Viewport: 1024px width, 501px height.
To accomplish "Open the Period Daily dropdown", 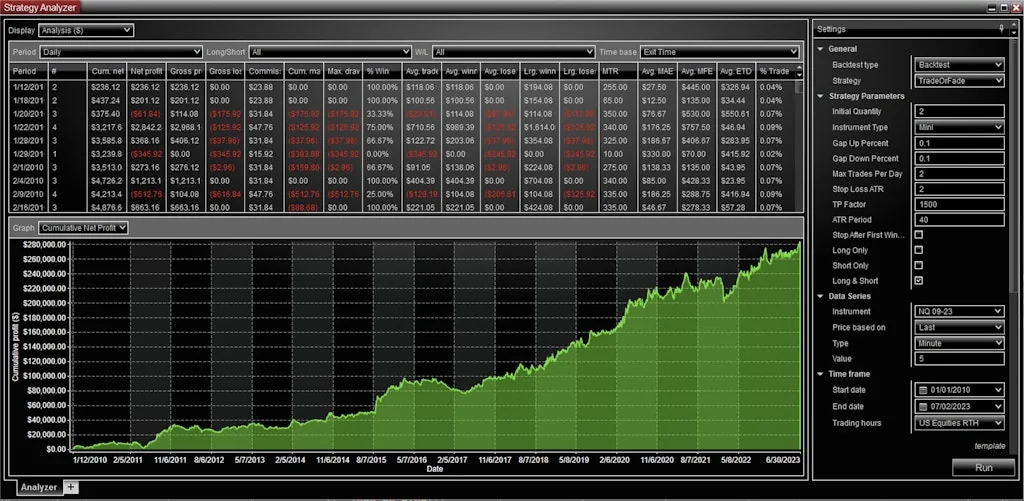I will (x=121, y=52).
